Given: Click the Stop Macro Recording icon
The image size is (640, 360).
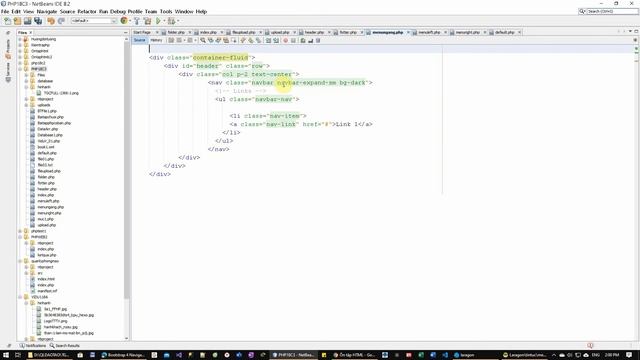Looking at the screenshot, I should tap(293, 40).
